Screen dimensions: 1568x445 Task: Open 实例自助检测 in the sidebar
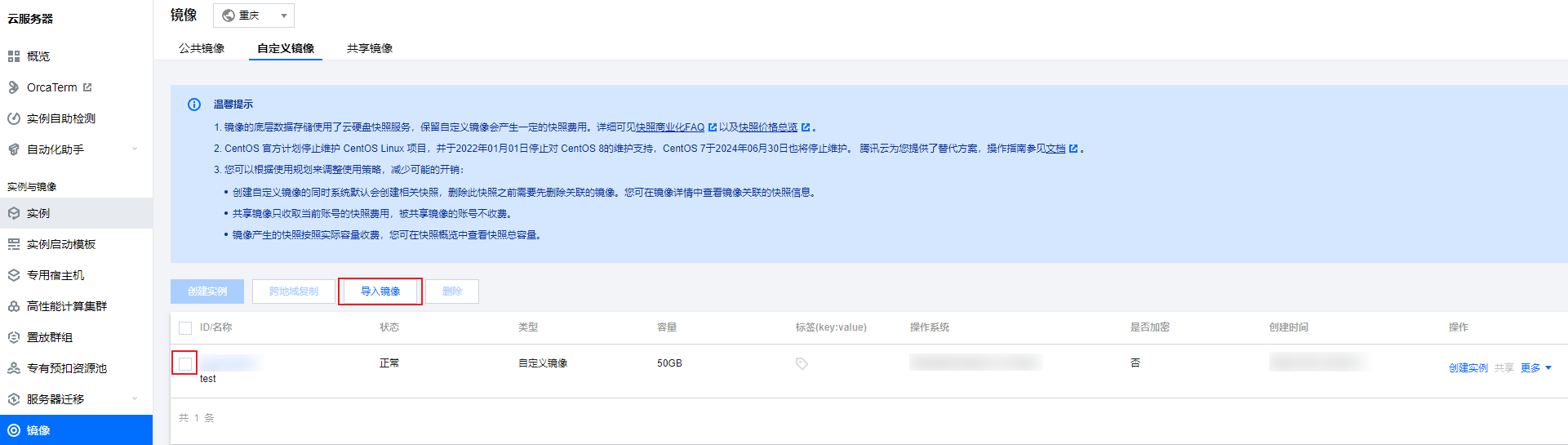coord(76,118)
